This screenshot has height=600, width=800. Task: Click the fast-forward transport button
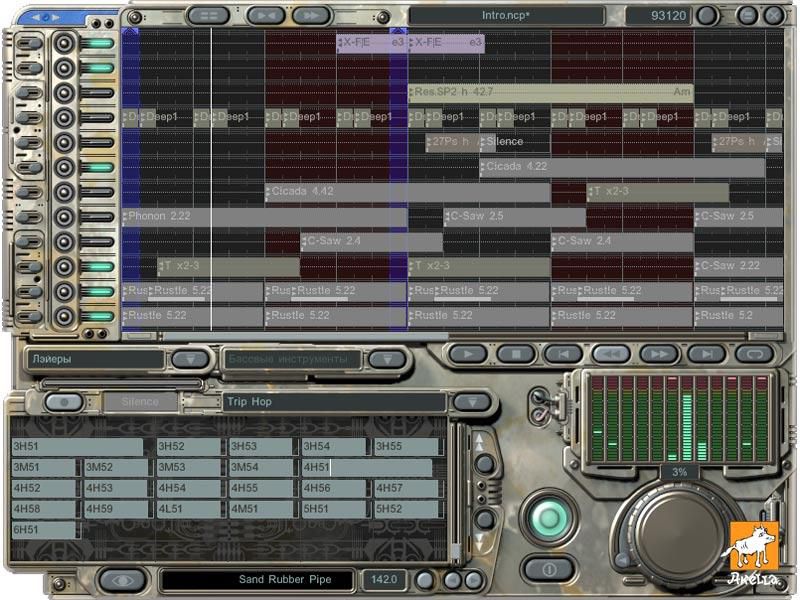coord(659,354)
